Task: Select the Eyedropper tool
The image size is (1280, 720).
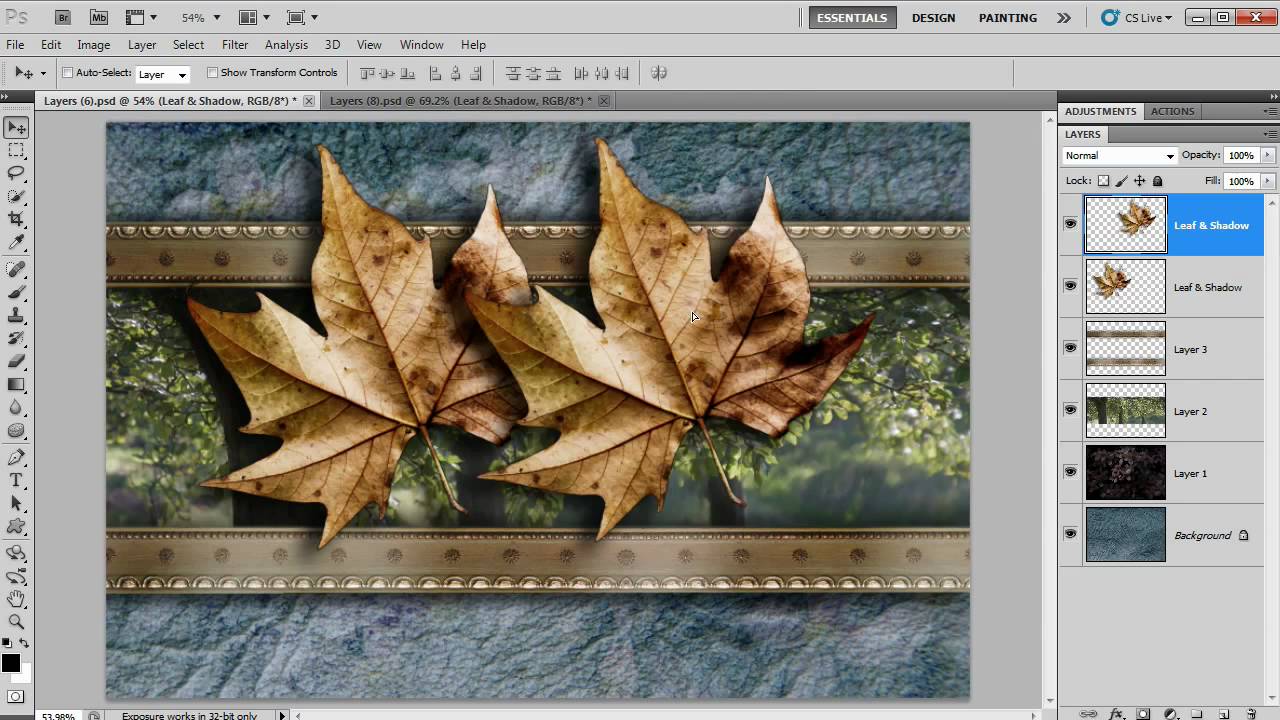Action: pos(16,242)
